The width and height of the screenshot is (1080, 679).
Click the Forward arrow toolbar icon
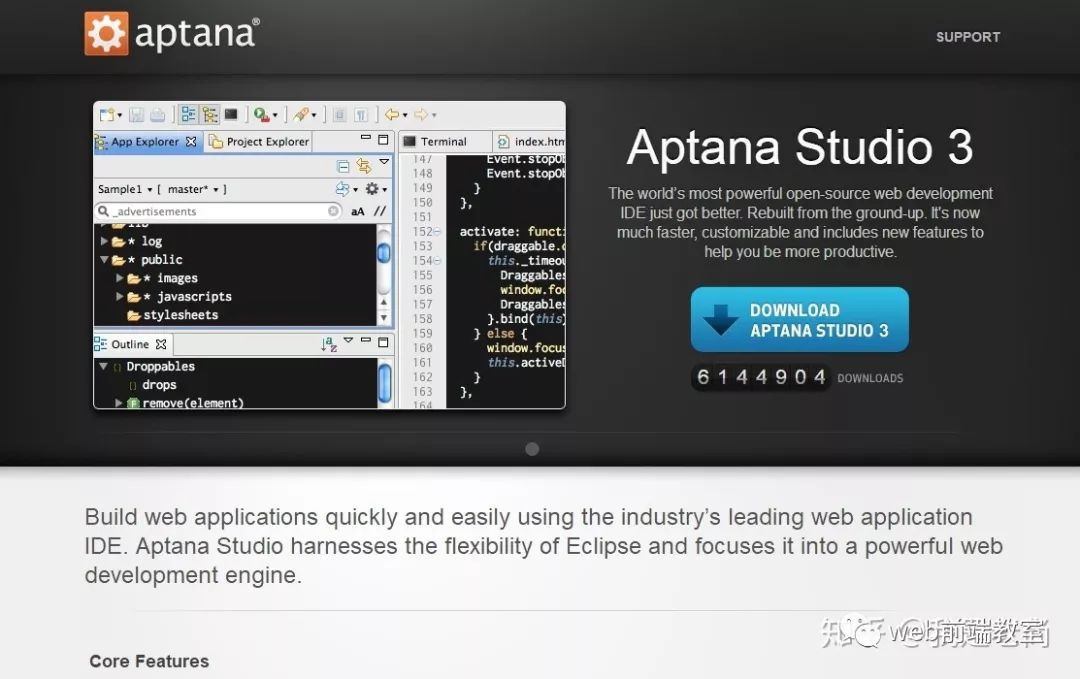[x=421, y=114]
